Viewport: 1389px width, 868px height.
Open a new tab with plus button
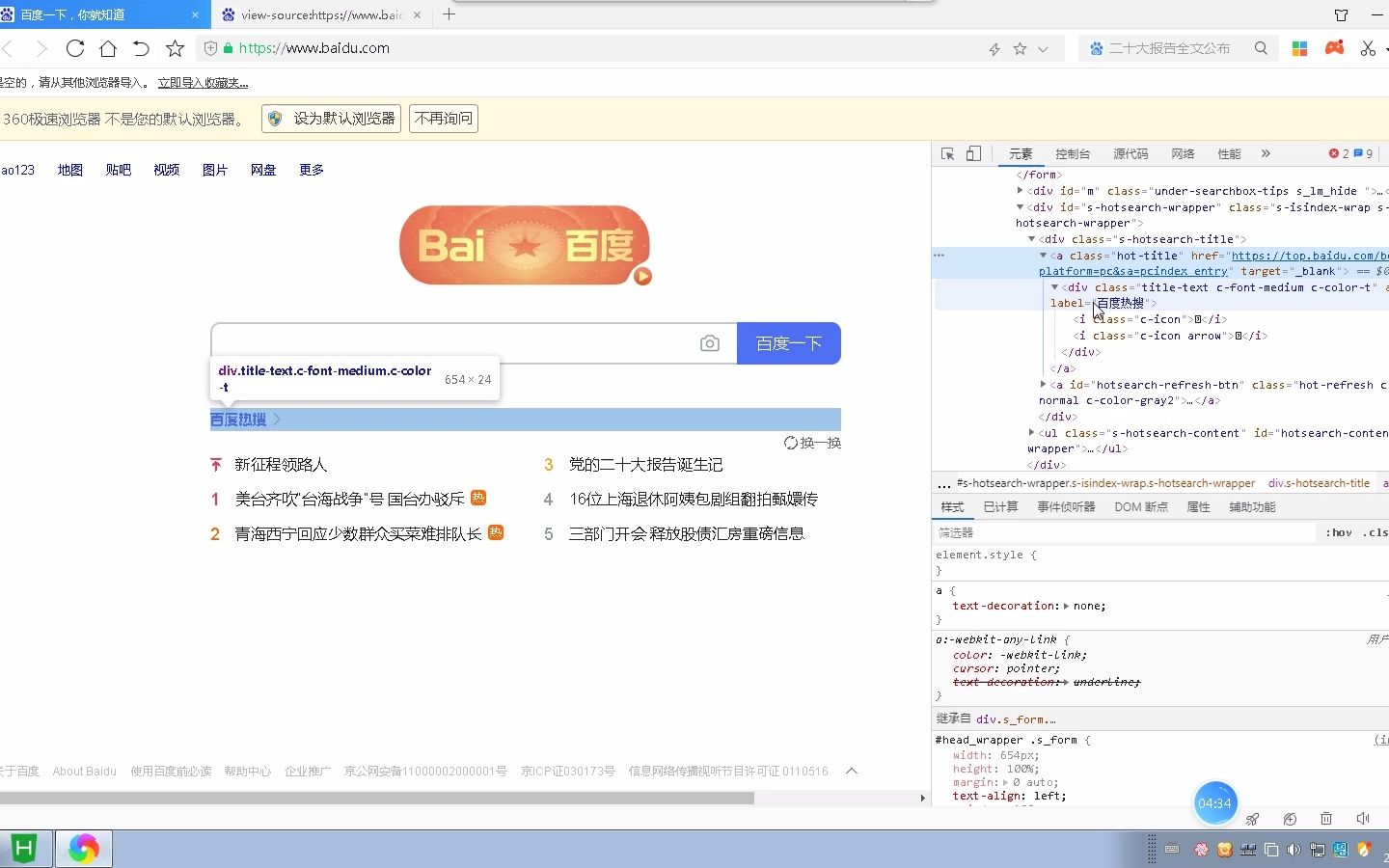449,14
